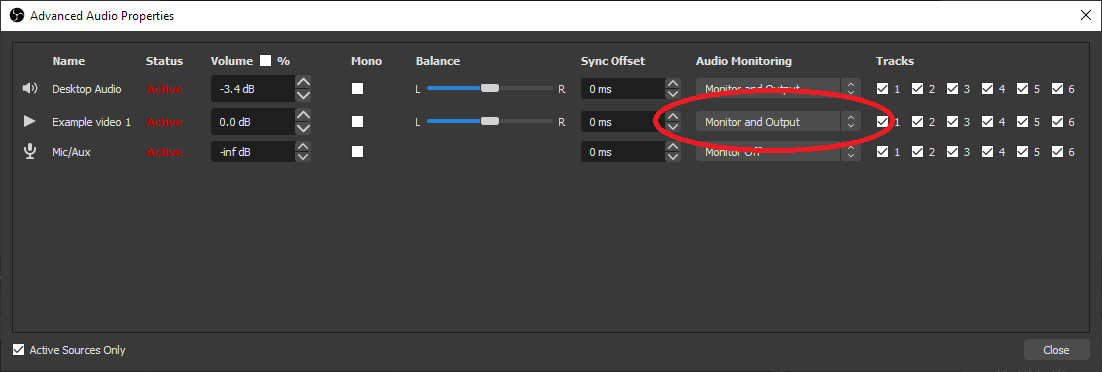This screenshot has width=1102, height=372.
Task: Open Example video 1 audio monitoring dropdown
Action: (779, 122)
